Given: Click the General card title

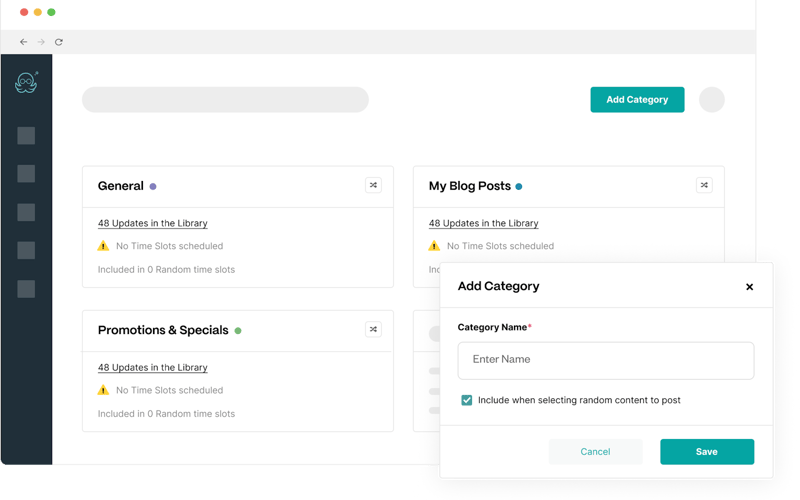Looking at the screenshot, I should pos(120,186).
